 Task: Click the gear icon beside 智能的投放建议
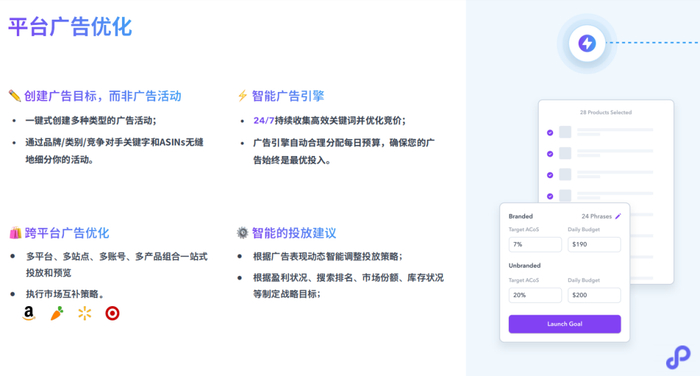tap(242, 233)
